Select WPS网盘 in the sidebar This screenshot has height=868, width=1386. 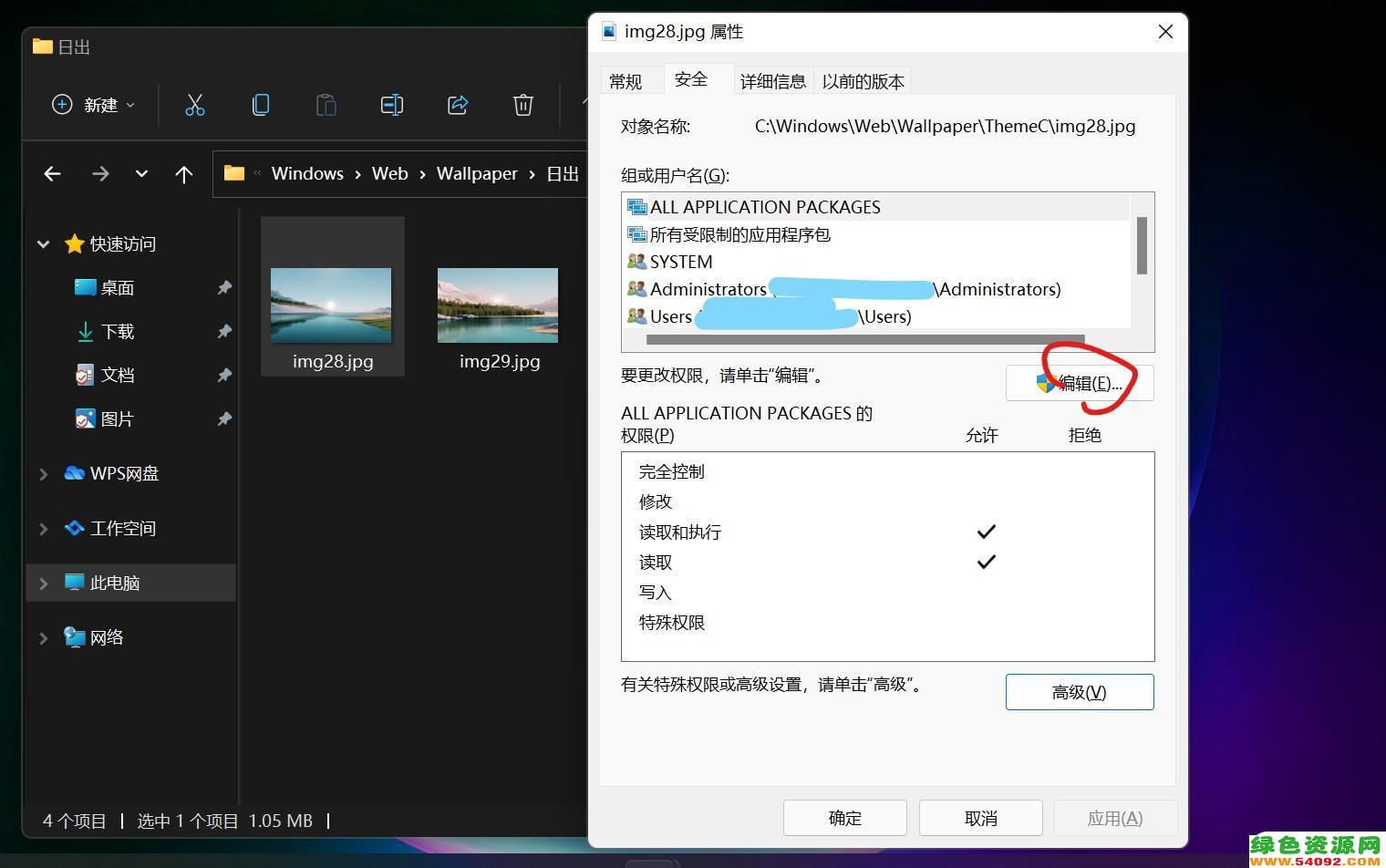(x=124, y=473)
